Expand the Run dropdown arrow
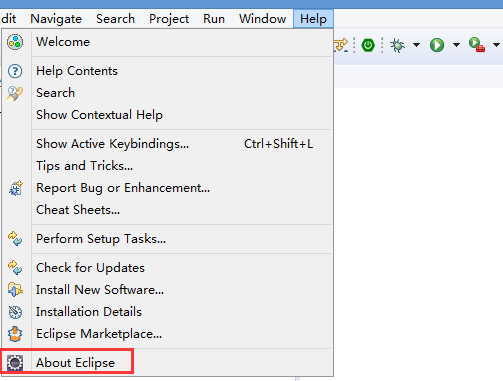503x381 pixels. [456, 45]
